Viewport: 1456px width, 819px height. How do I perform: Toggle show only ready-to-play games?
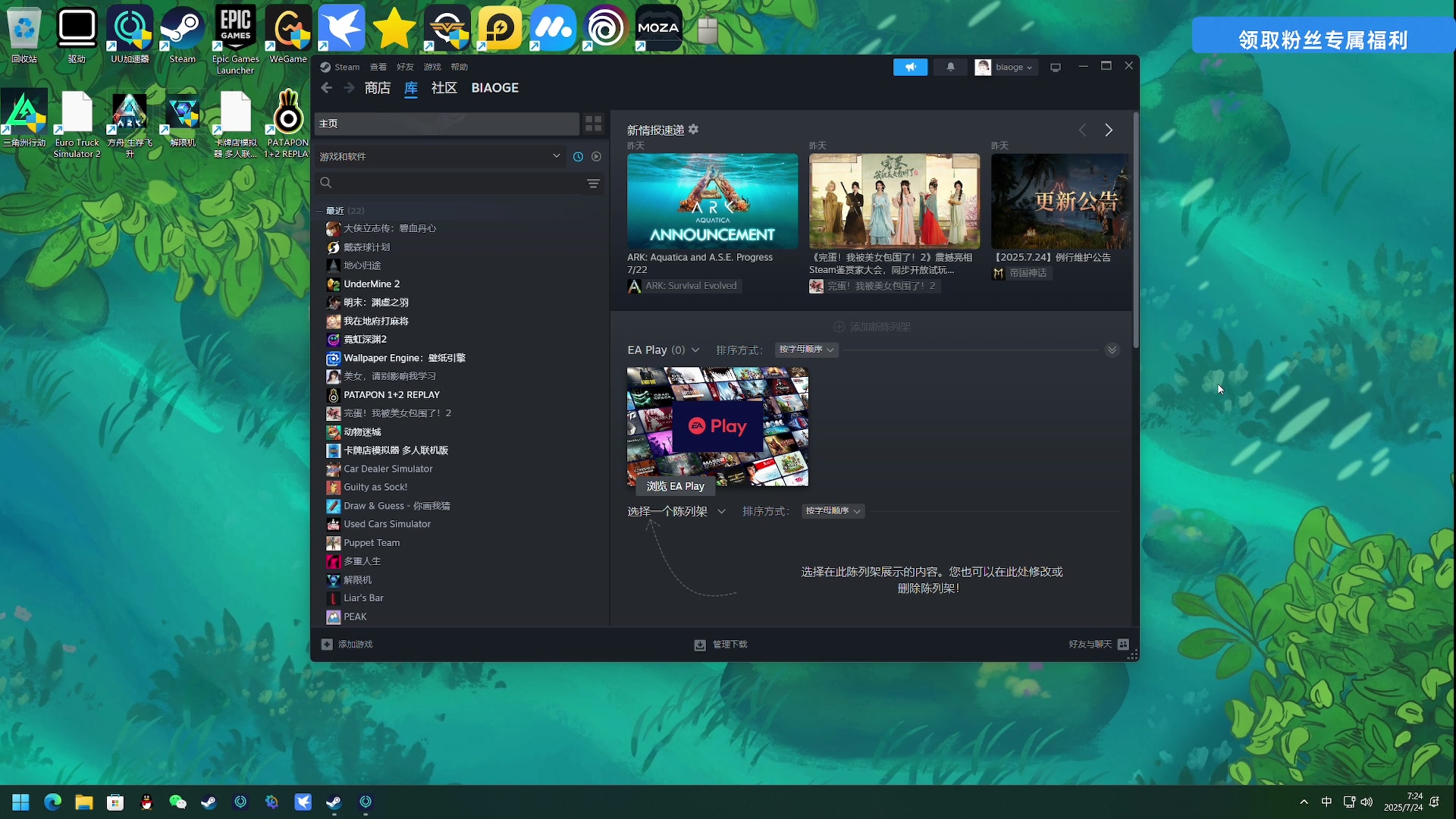[x=596, y=156]
